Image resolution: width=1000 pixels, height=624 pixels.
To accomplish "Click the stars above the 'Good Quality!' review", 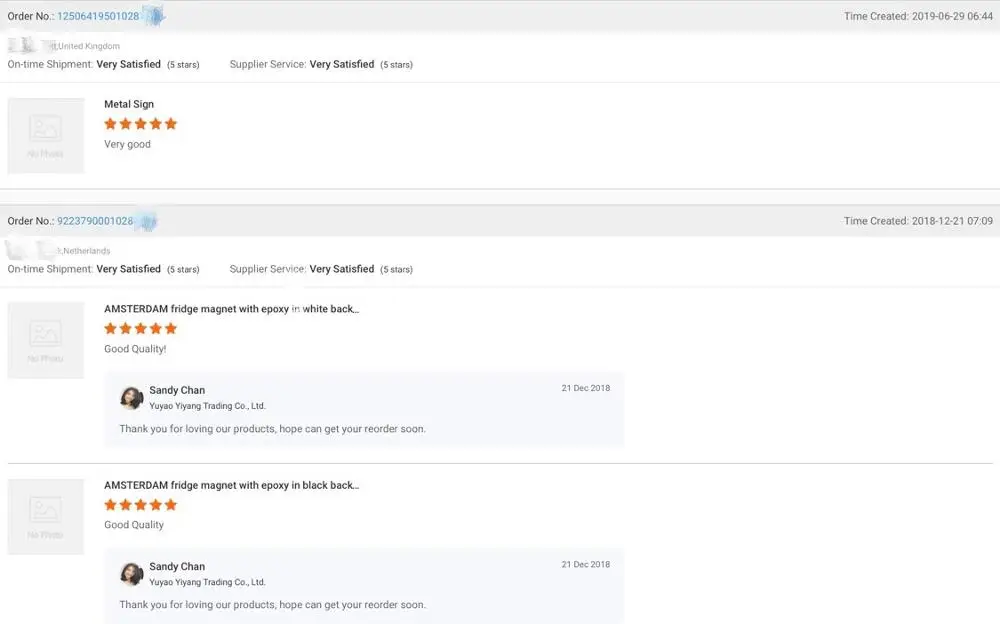I will pyautogui.click(x=141, y=329).
